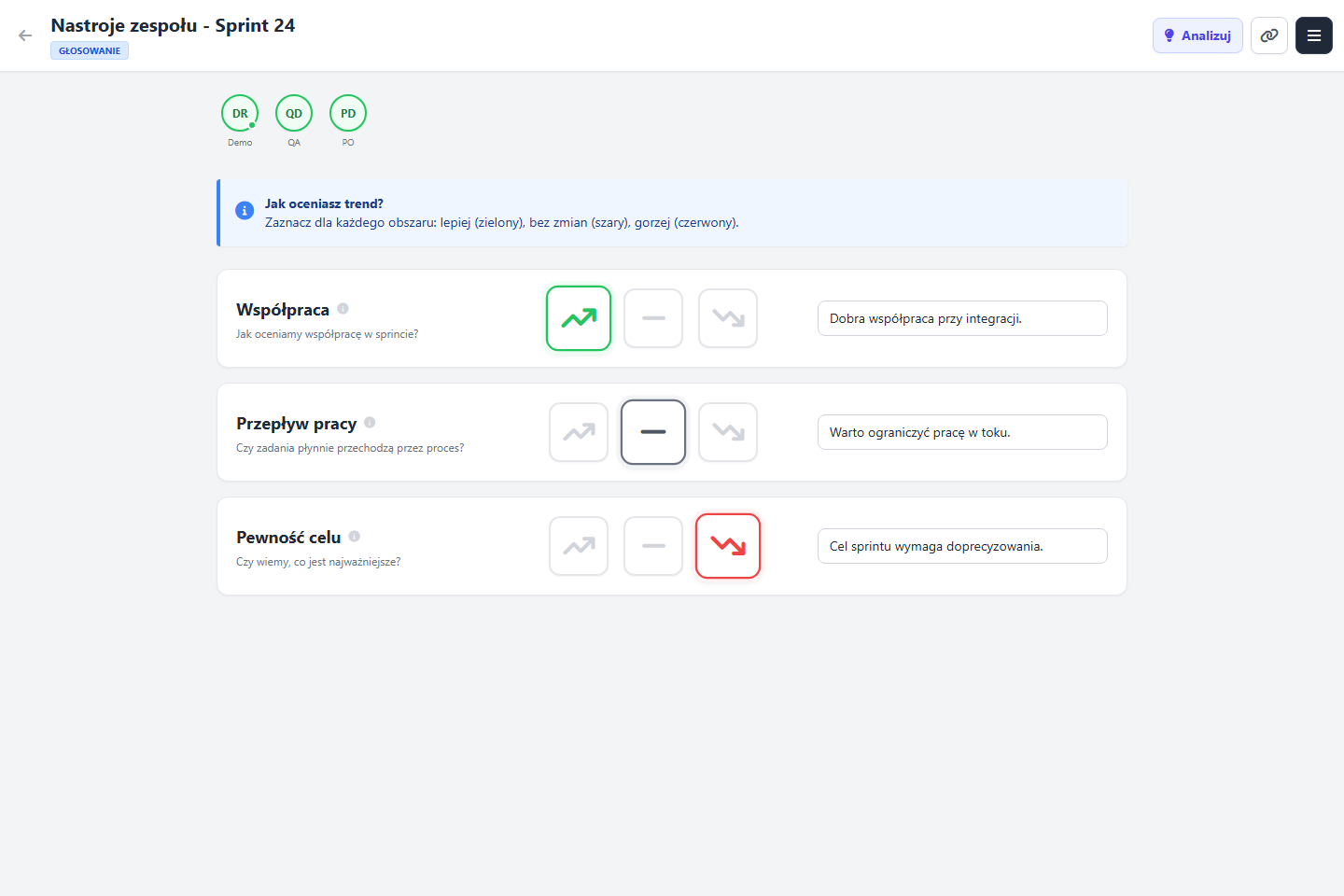
Task: Mark Współpraca as trending down
Action: point(728,318)
